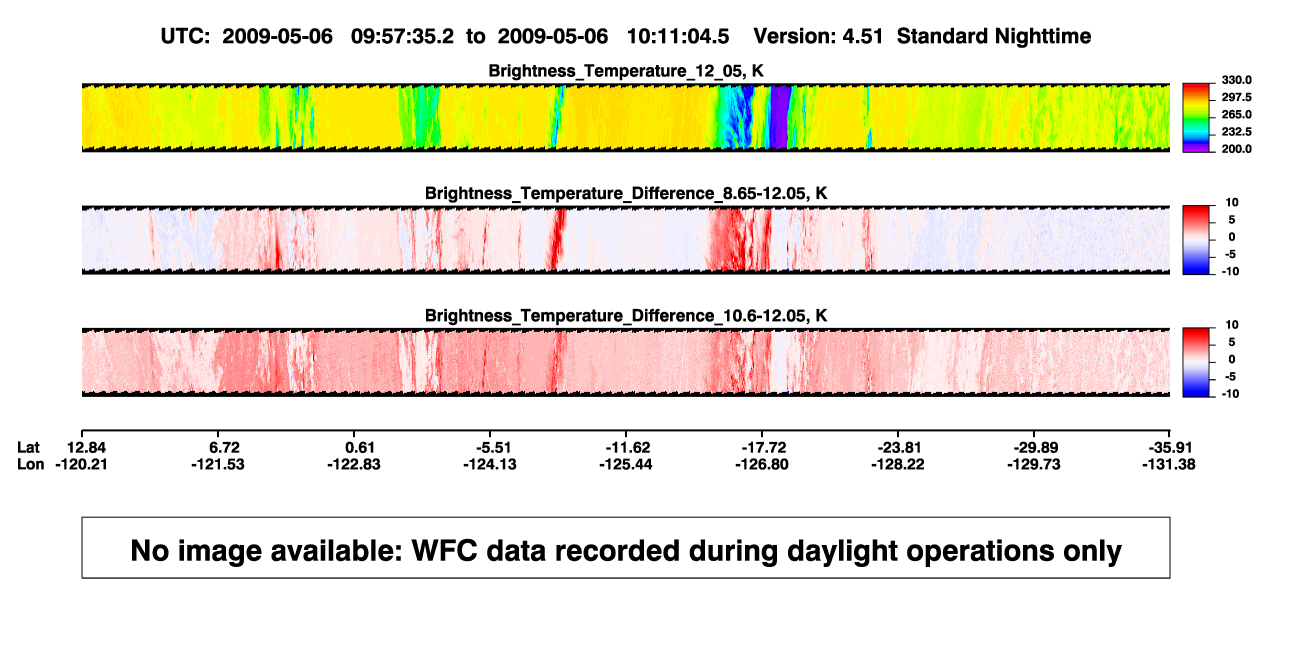Click the Lat axis label
Viewport: 1300px width, 667px height.
(x=29, y=447)
